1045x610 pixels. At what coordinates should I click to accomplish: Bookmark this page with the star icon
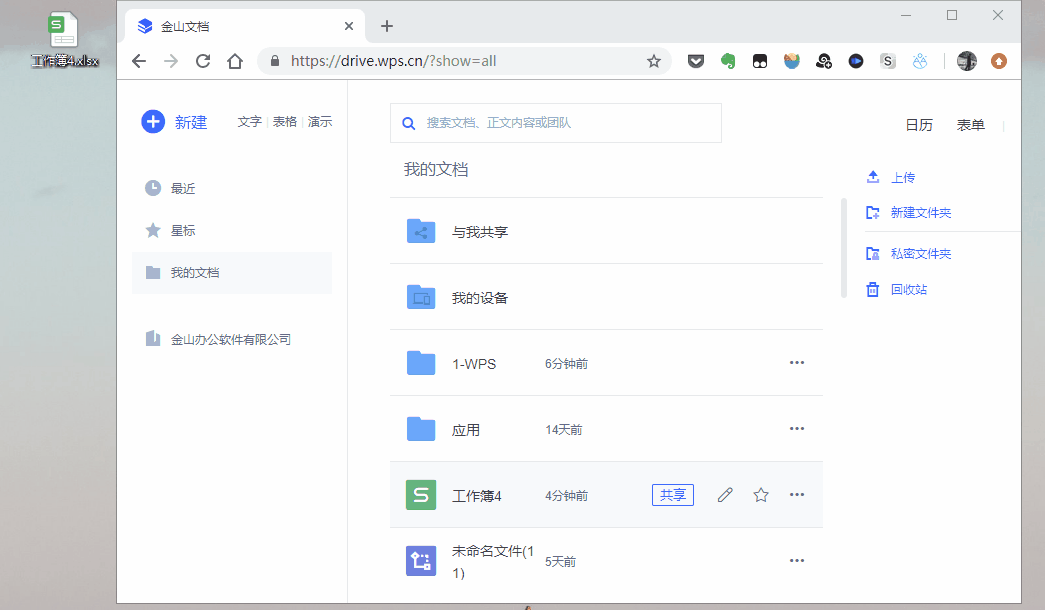654,61
